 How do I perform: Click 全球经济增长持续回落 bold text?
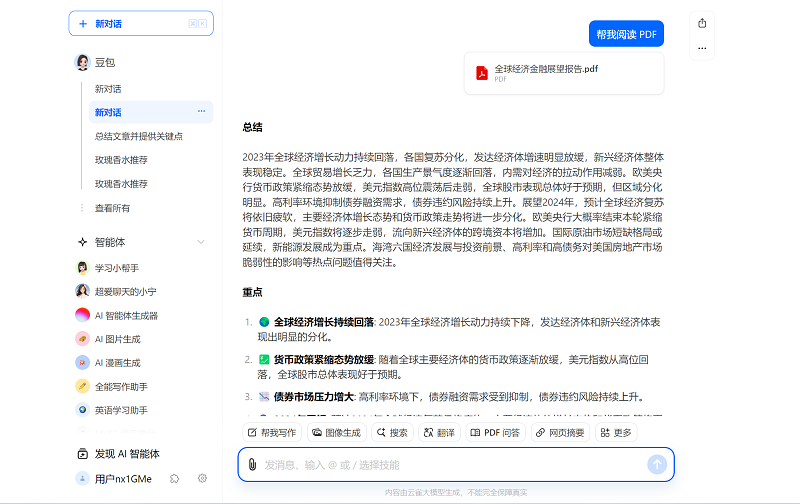coord(324,322)
